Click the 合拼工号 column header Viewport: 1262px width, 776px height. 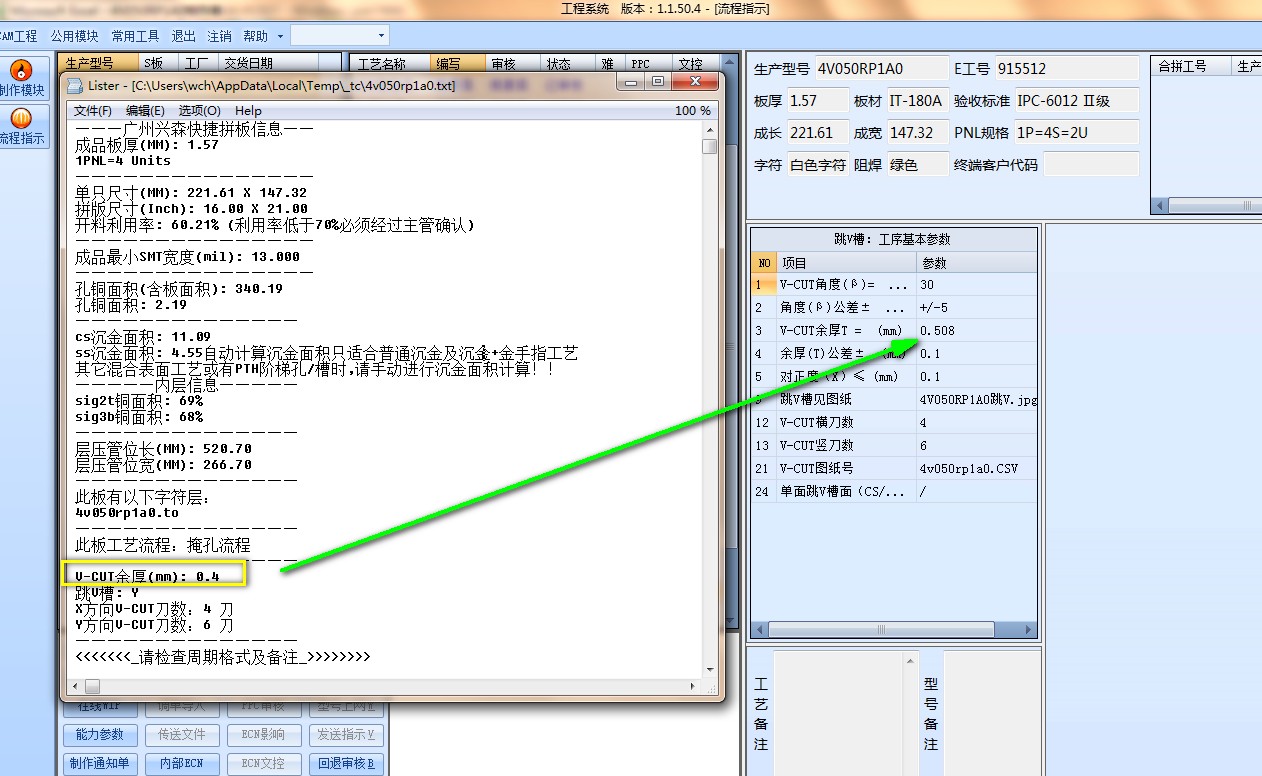(x=1192, y=66)
